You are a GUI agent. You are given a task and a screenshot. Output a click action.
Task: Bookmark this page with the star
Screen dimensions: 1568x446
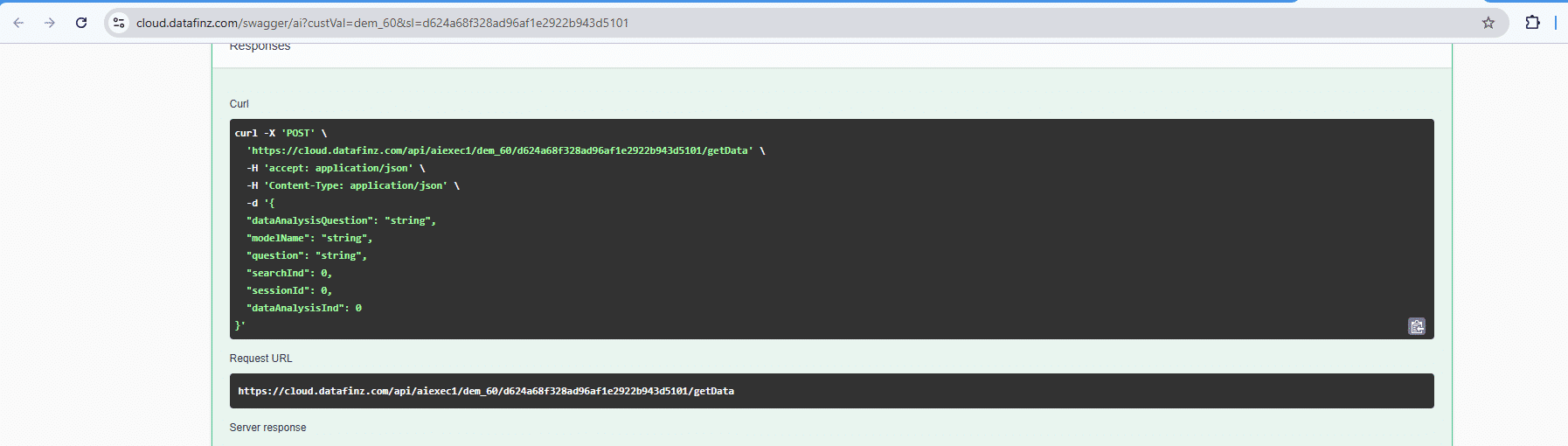[x=1488, y=23]
